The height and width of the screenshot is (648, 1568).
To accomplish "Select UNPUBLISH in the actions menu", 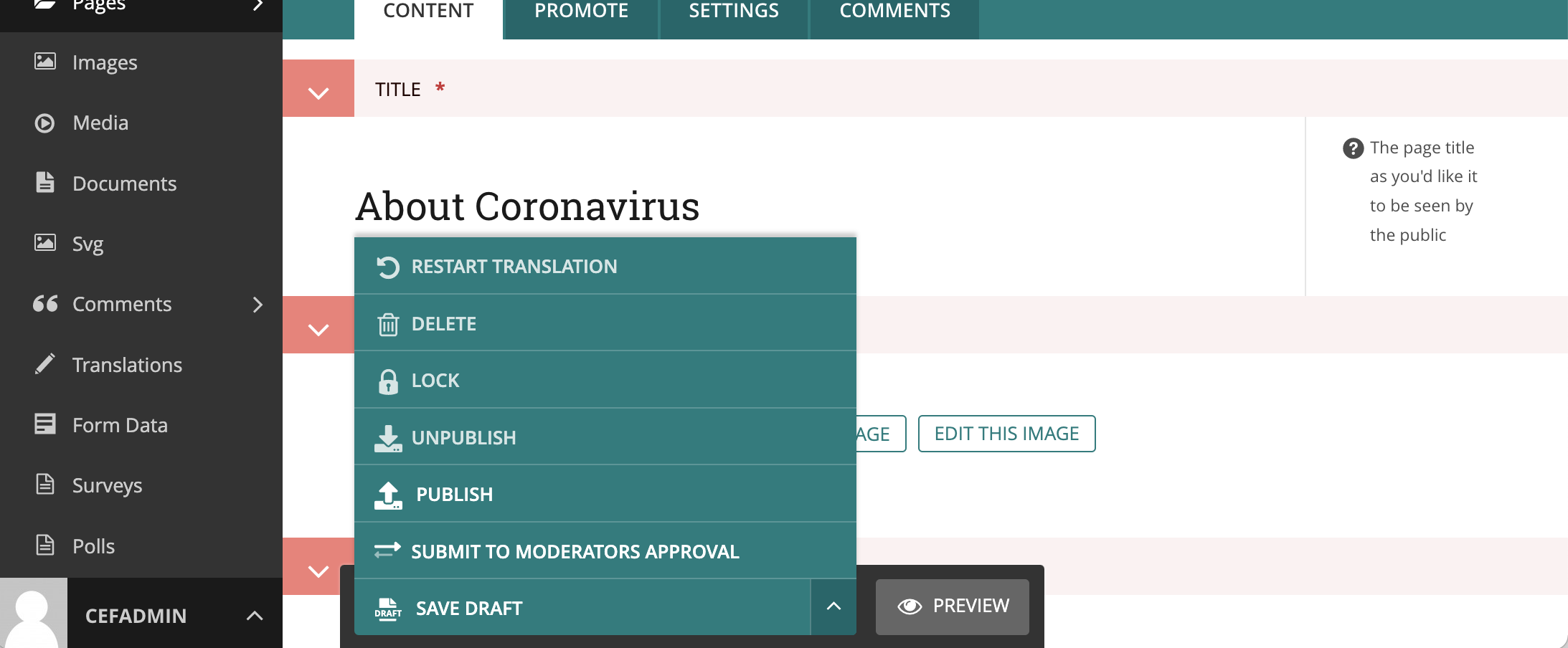I will tap(605, 437).
